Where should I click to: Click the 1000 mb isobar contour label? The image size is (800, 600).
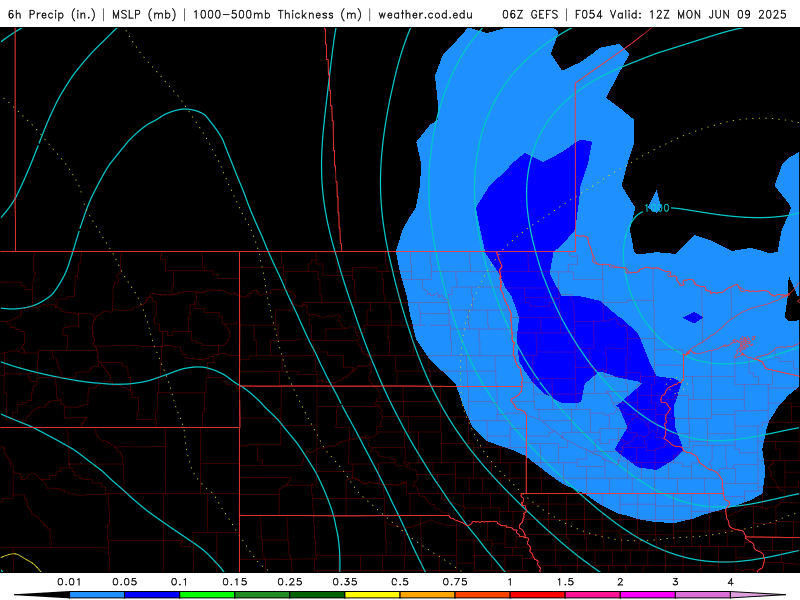click(657, 208)
